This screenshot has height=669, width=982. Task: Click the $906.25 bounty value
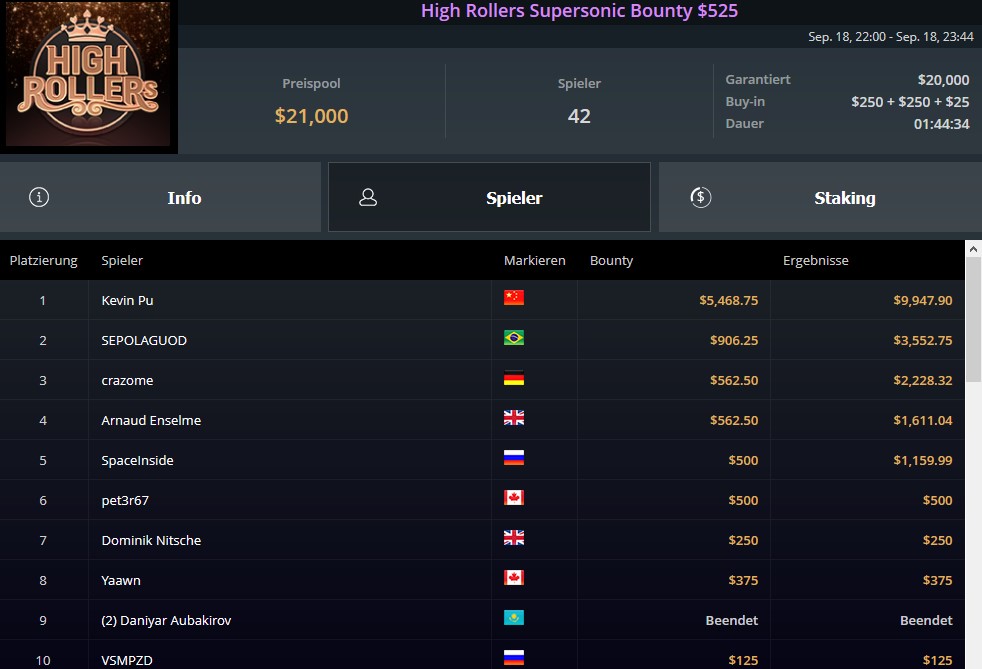734,341
